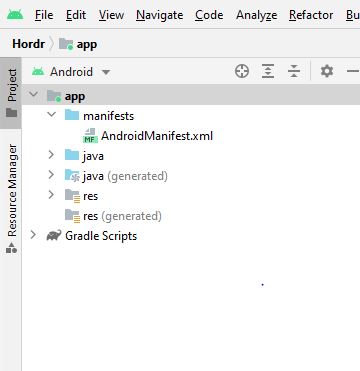Open the Code menu

(209, 15)
